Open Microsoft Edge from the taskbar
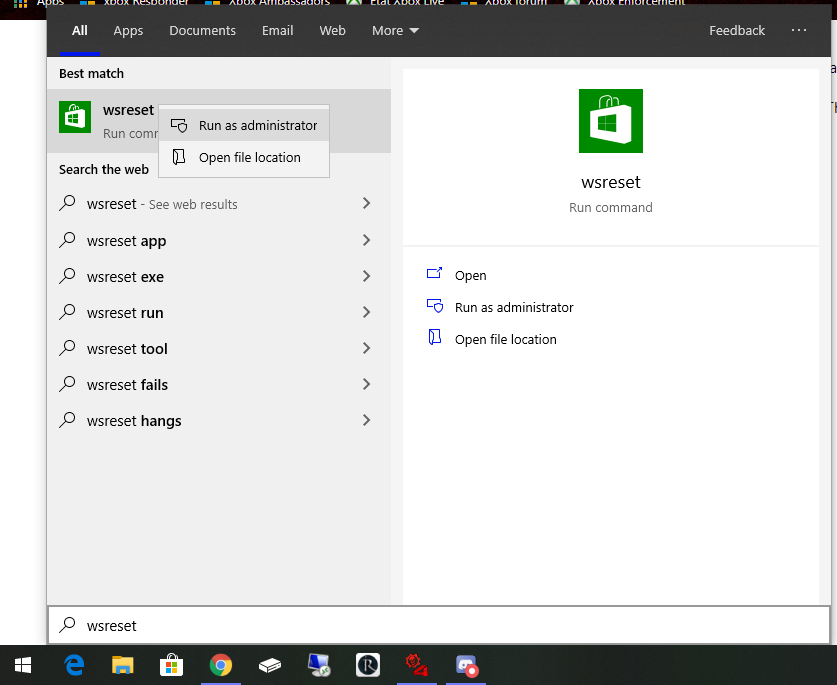The image size is (837, 685). coord(74,665)
